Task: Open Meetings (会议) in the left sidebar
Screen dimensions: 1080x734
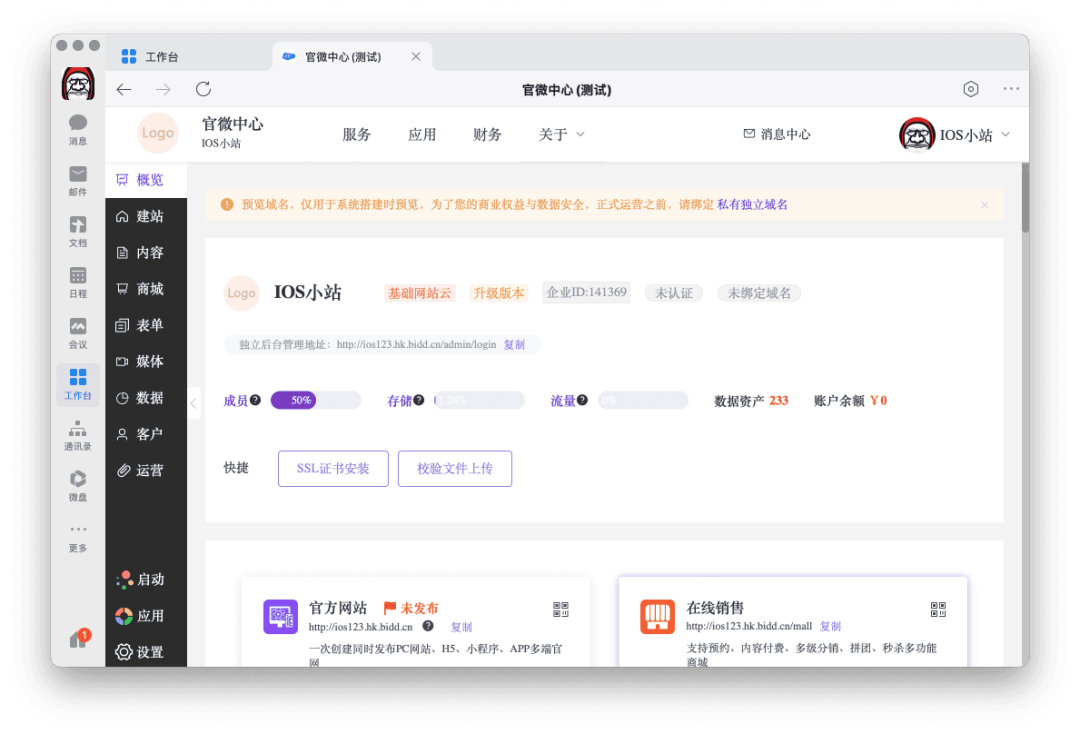Action: coord(78,333)
